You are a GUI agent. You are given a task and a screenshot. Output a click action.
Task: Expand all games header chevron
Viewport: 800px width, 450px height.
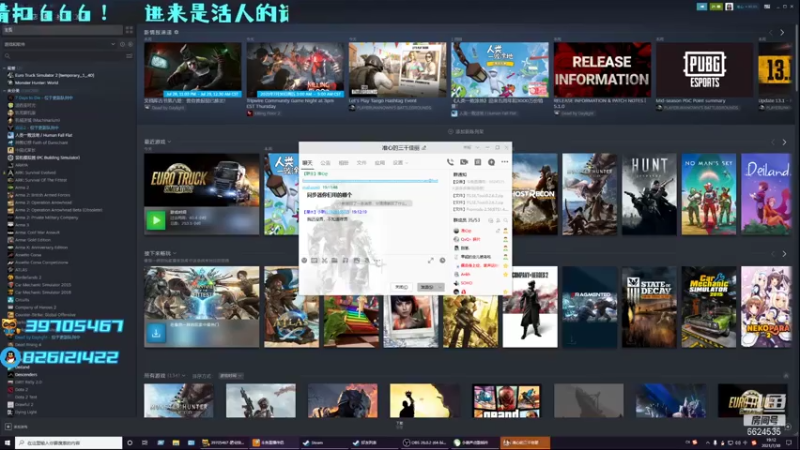tap(183, 376)
